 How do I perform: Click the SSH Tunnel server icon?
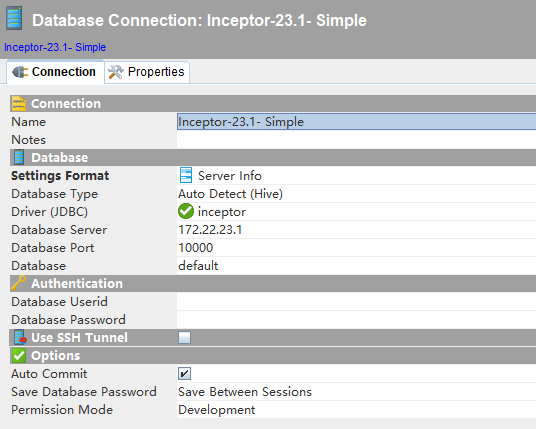coord(20,337)
